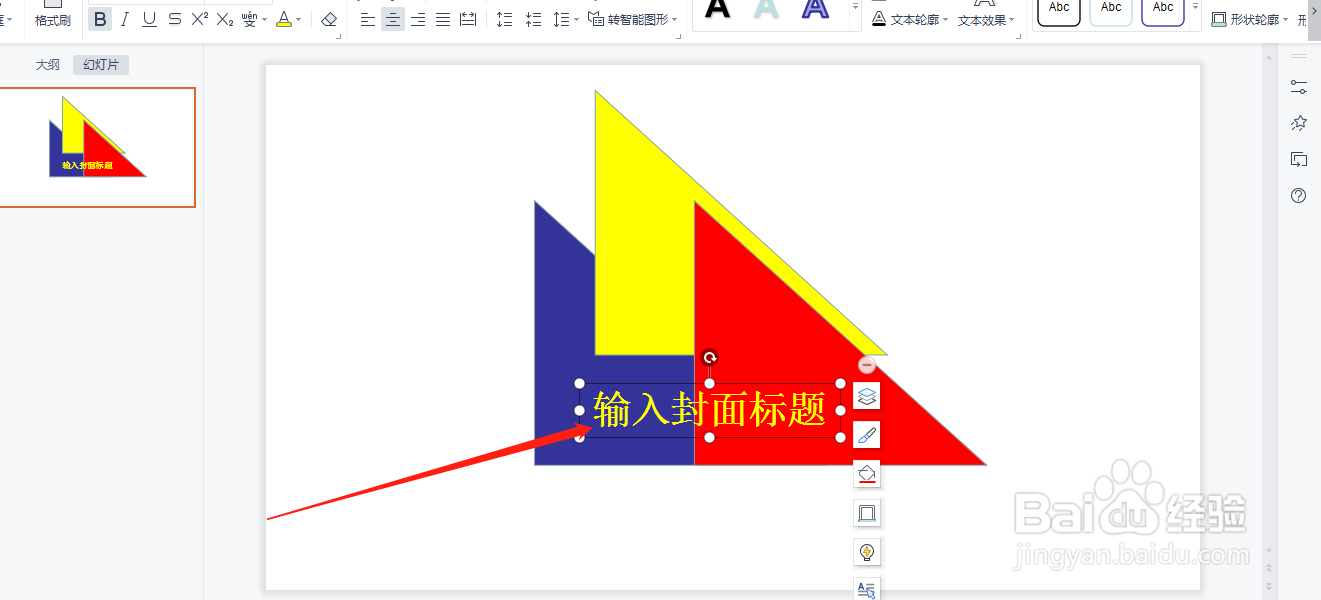Apply distributed alignment
The width and height of the screenshot is (1321, 600).
(x=468, y=19)
